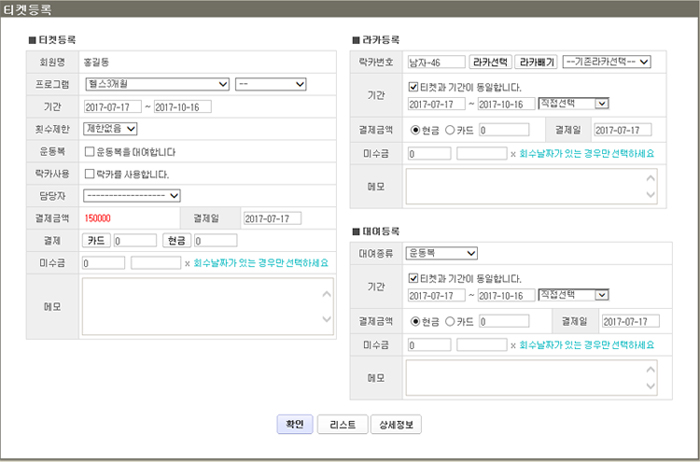
Task: Open the 기존락카선택 dropdown
Action: tap(607, 62)
